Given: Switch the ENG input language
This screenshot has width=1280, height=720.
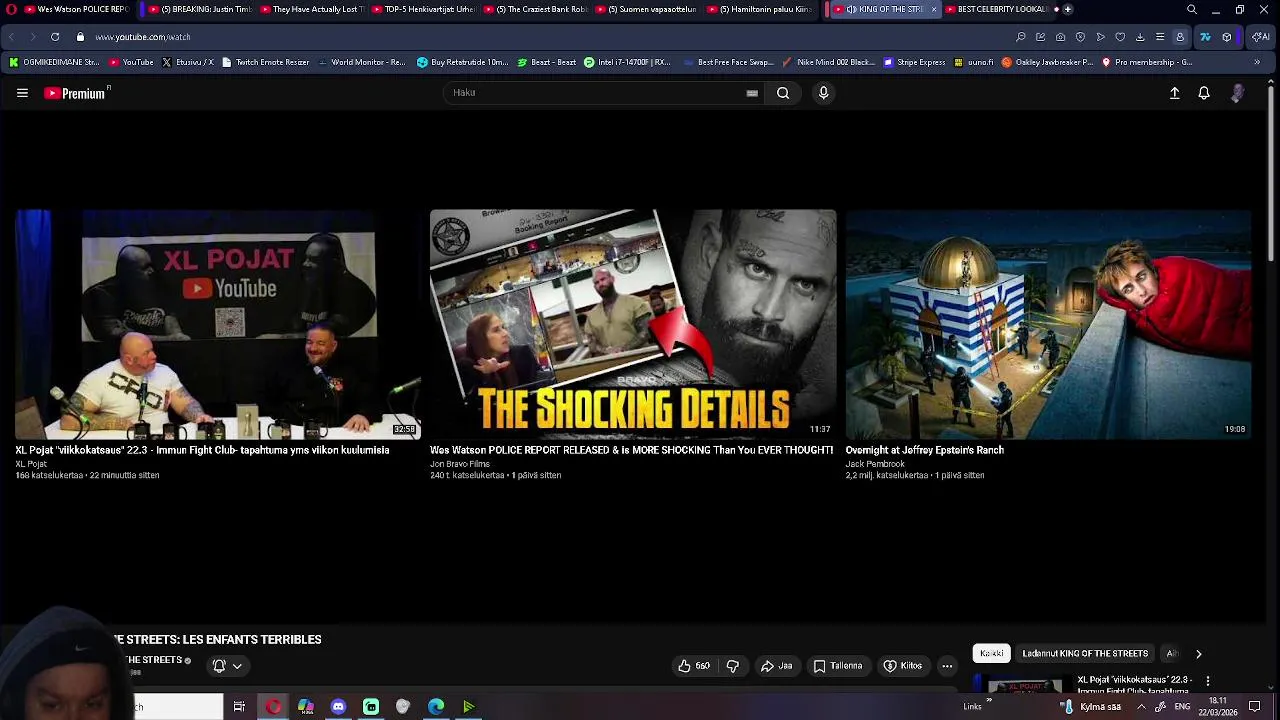Looking at the screenshot, I should (1182, 707).
